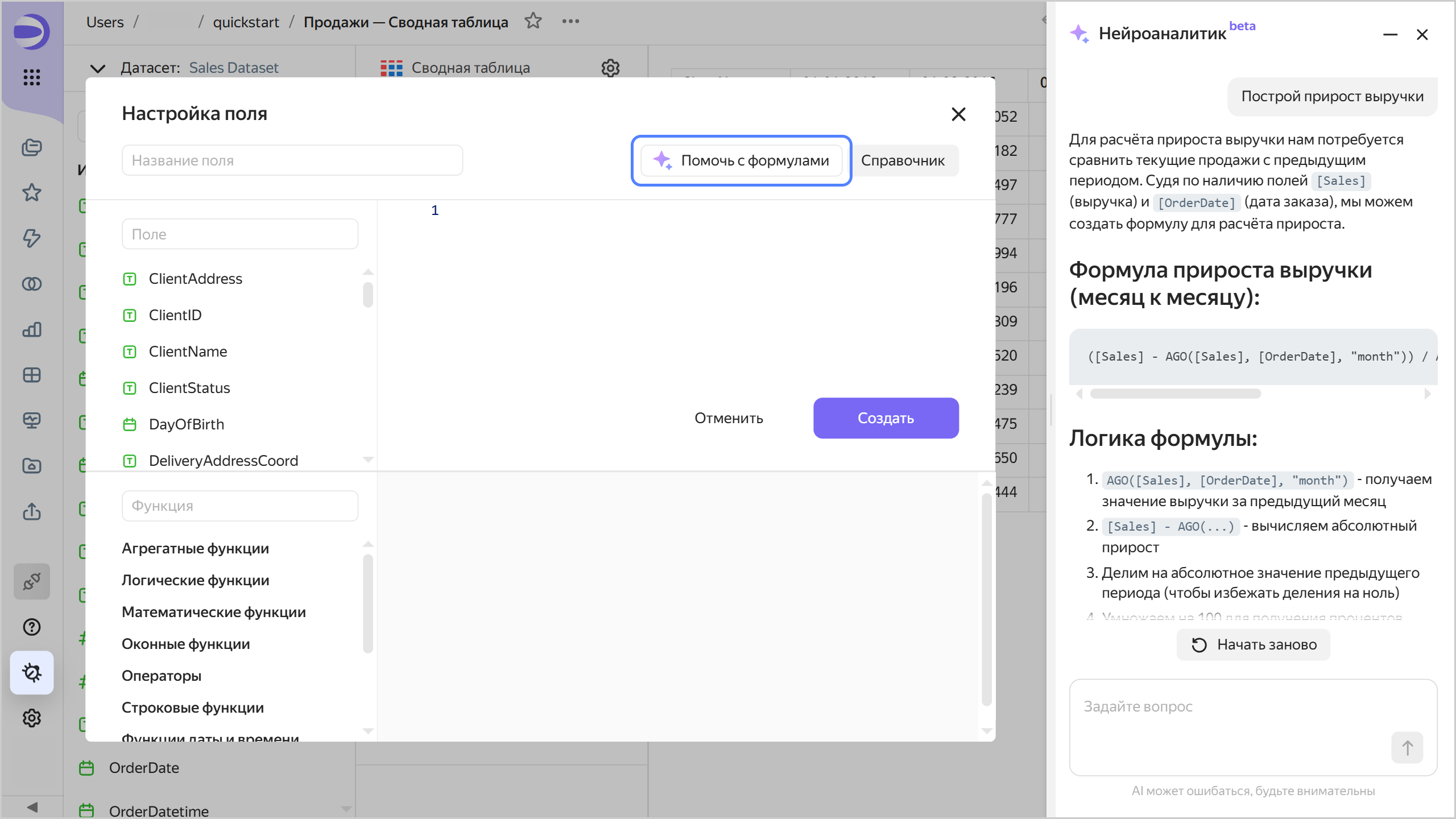Click Помочь с формулами button
This screenshot has width=1456, height=819.
point(742,160)
